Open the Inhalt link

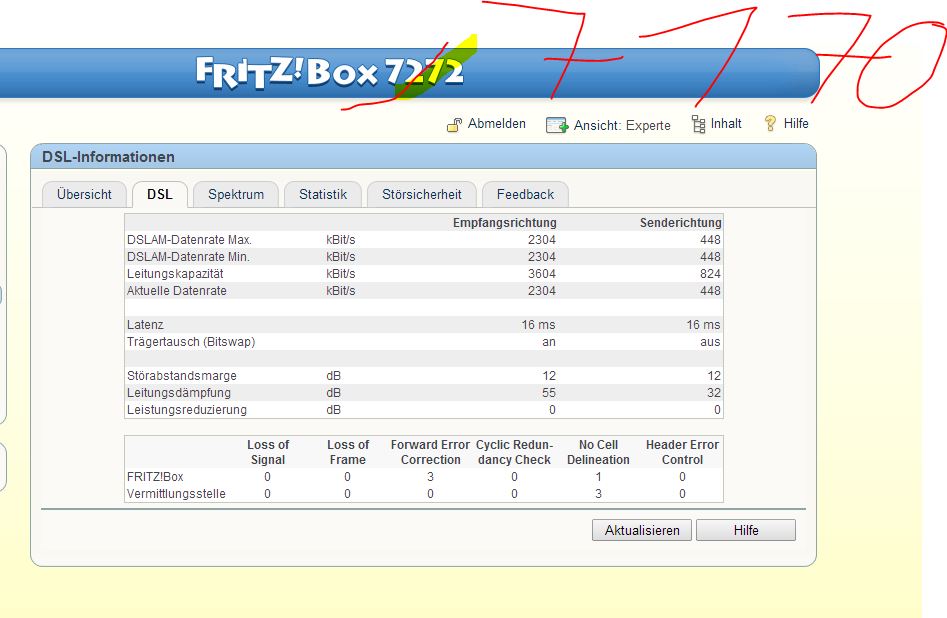click(726, 123)
